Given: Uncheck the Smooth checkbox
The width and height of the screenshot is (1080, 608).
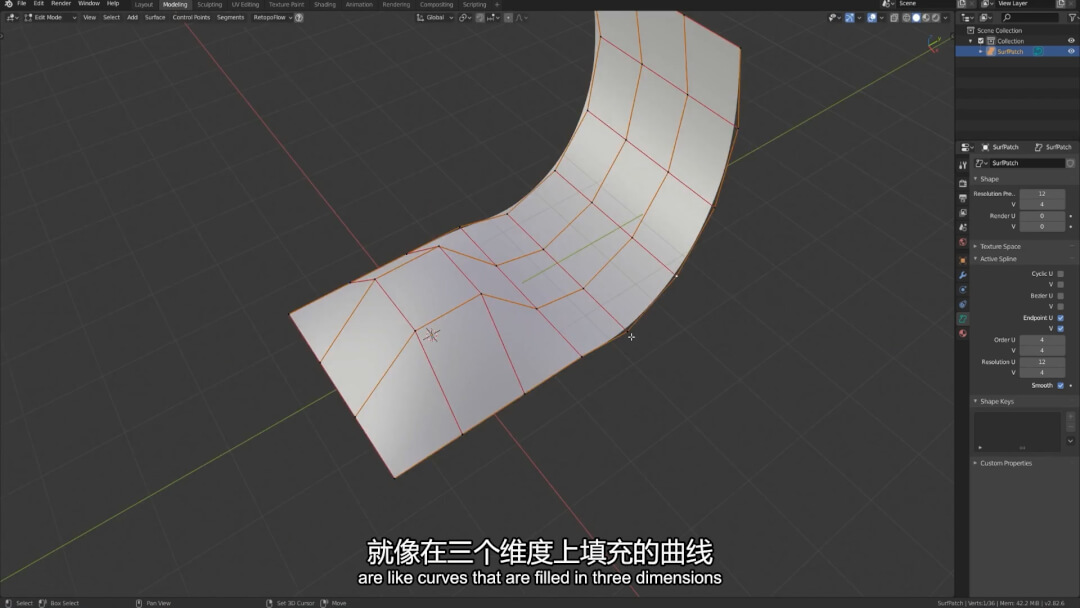Looking at the screenshot, I should click(x=1061, y=386).
